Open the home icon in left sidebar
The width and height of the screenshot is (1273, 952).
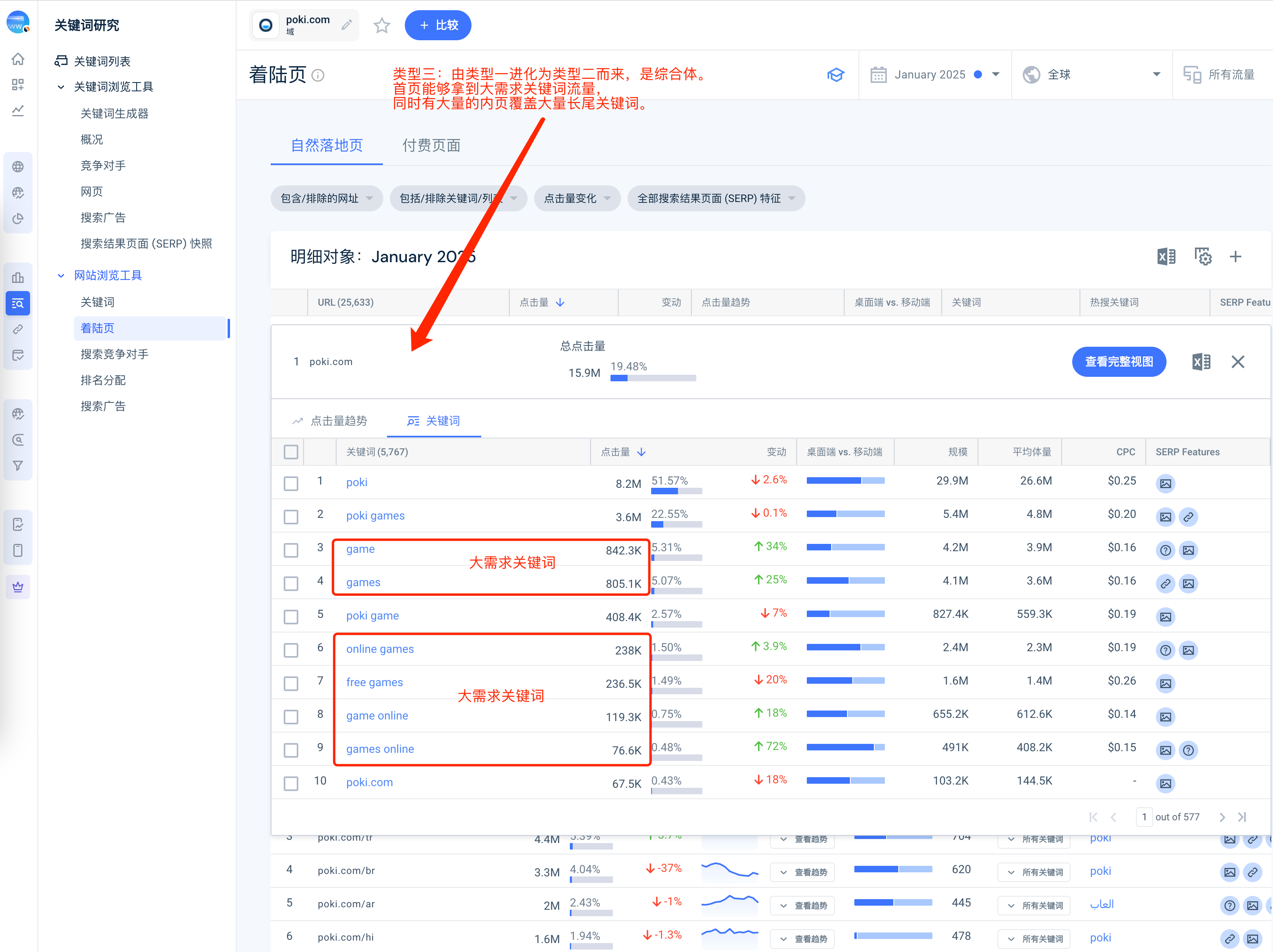(x=18, y=59)
